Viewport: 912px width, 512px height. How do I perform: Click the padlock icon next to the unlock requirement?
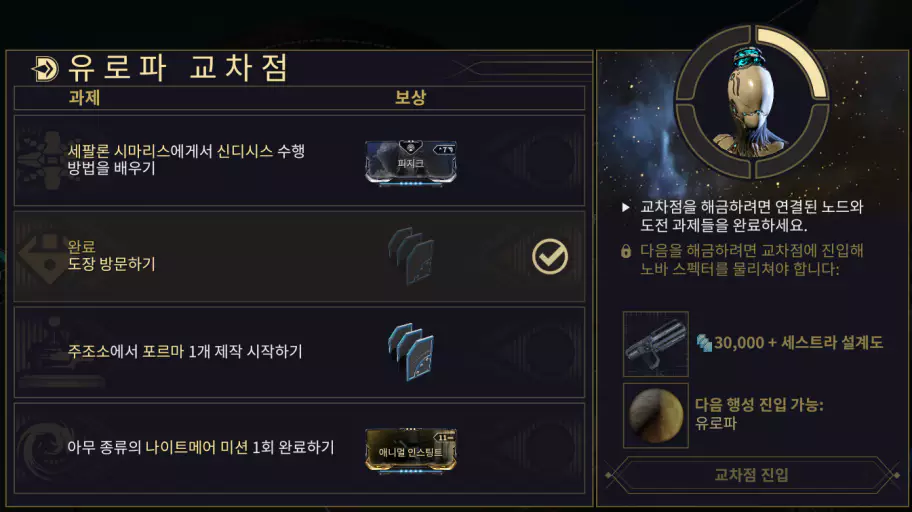coord(626,251)
